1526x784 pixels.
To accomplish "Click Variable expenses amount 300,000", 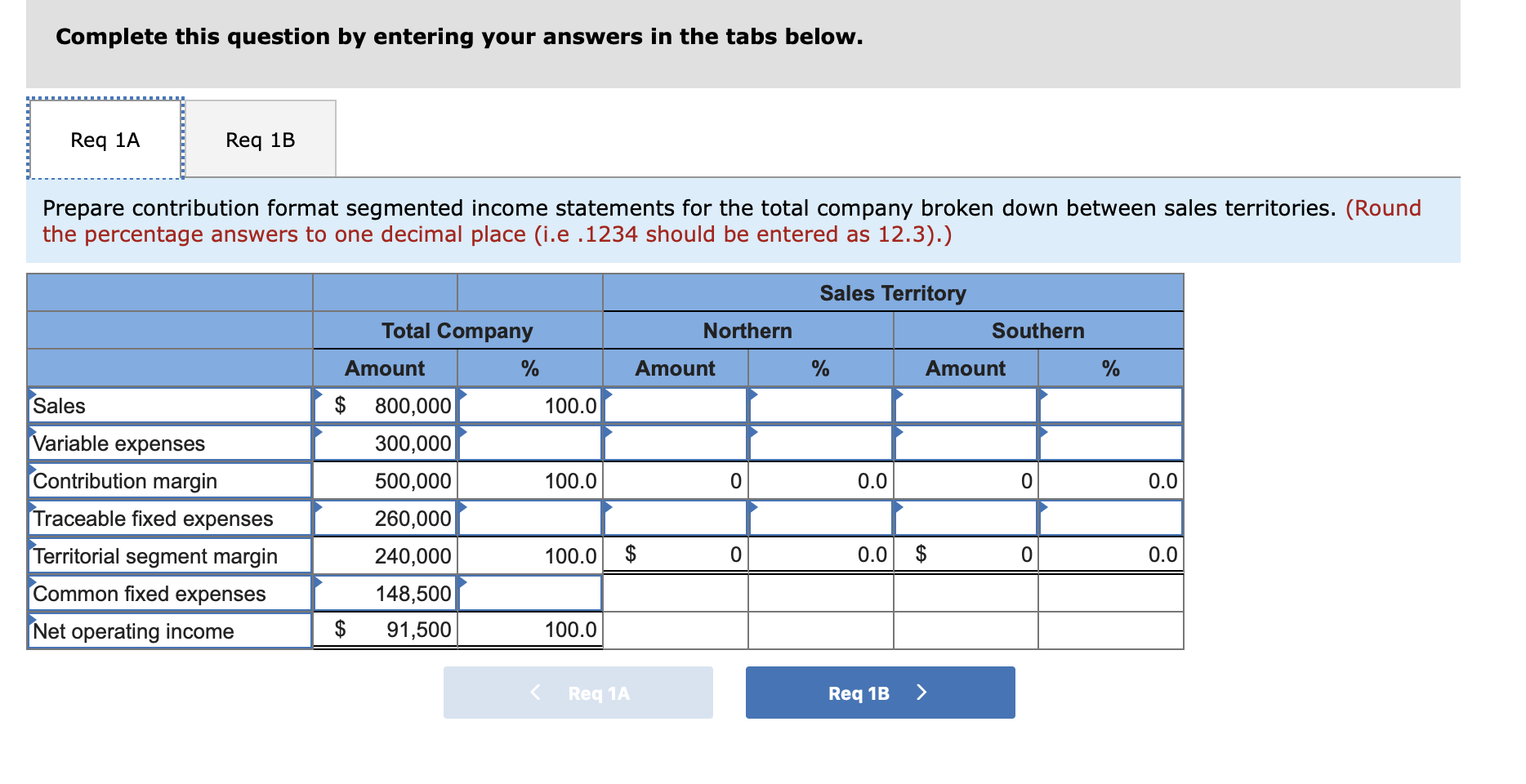I will (385, 443).
